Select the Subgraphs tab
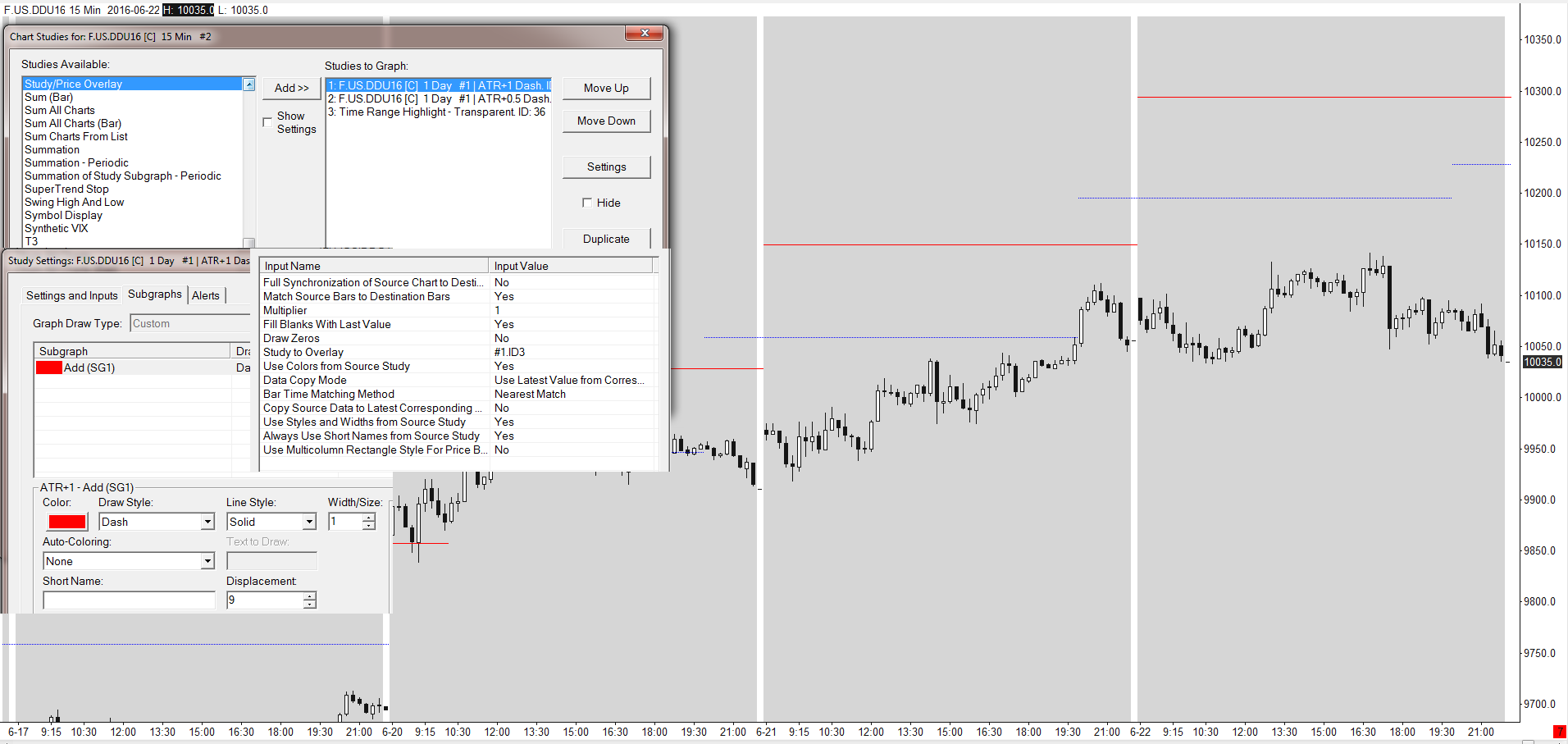Image resolution: width=1568 pixels, height=744 pixels. tap(155, 294)
